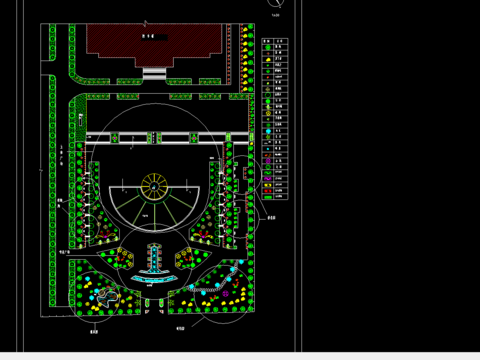Screen dimensions: 480x360
Task: Click the magenta round symbol in lower-right garden
Action: 225,293
